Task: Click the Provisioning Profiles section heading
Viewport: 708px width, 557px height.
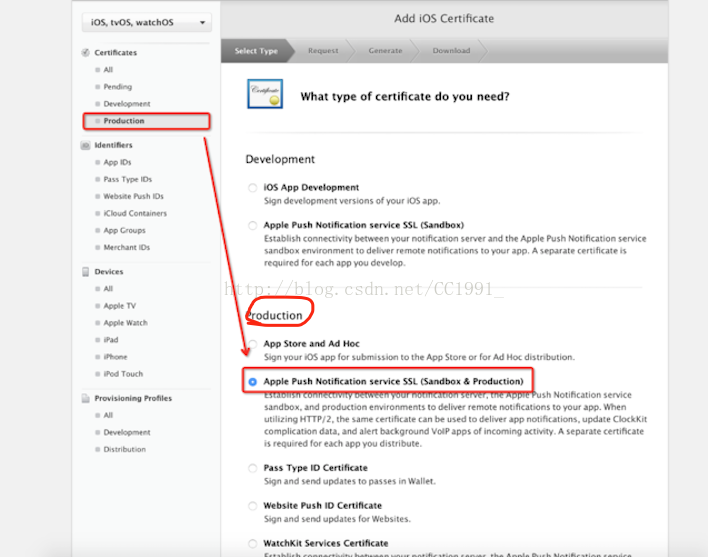Action: coord(133,398)
